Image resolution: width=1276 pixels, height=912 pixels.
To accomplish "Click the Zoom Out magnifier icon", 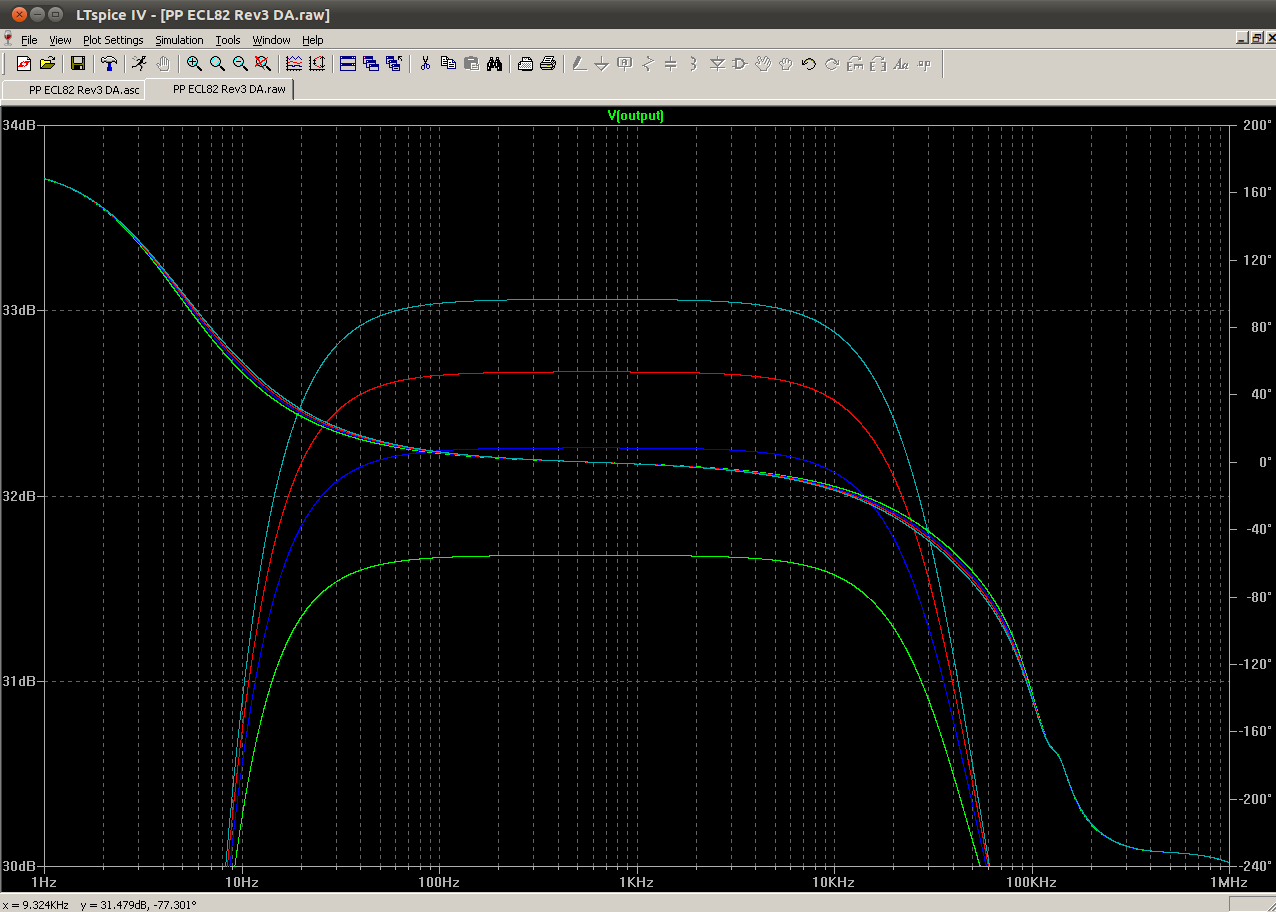I will click(240, 64).
